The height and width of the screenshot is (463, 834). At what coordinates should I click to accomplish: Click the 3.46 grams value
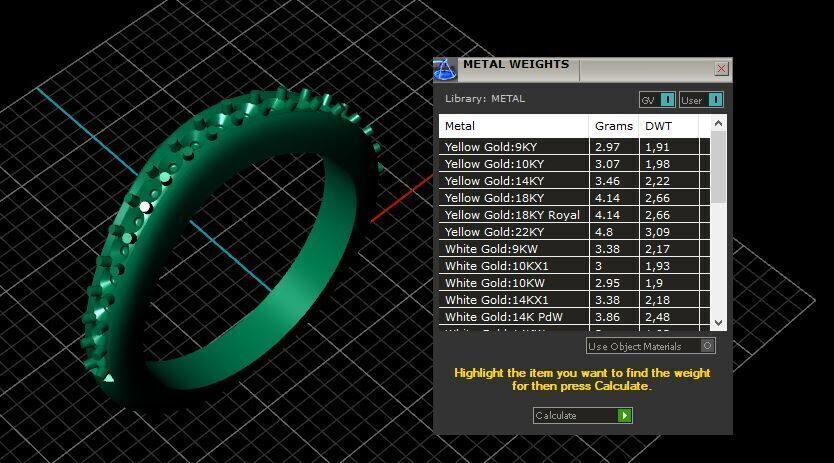607,181
